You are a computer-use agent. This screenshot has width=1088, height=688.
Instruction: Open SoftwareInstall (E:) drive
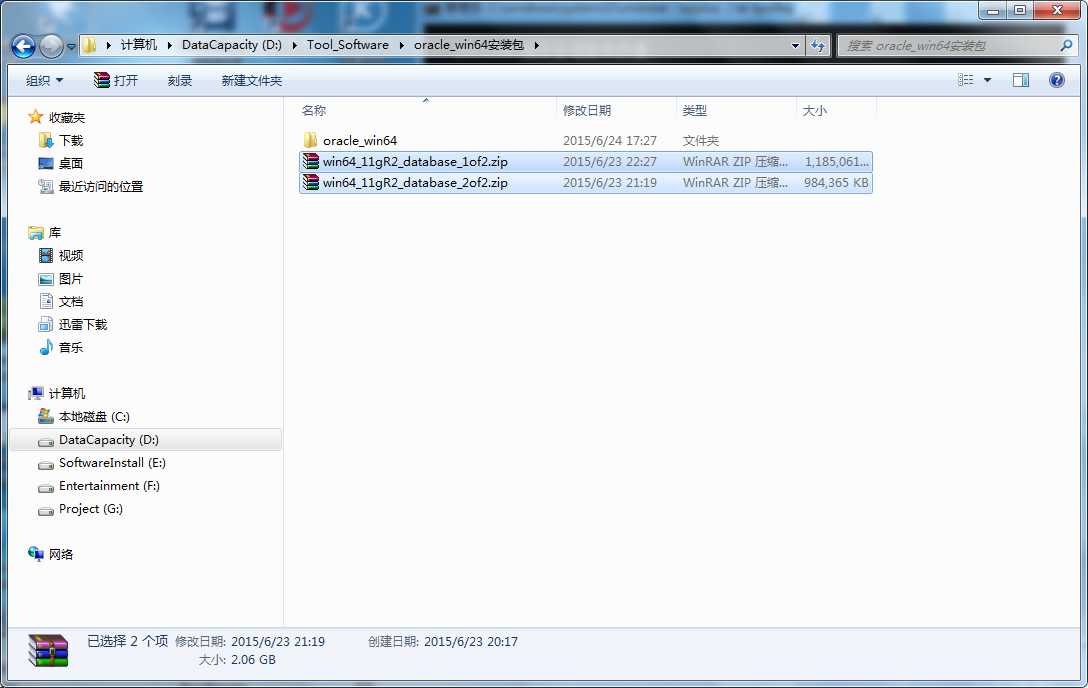pos(112,463)
